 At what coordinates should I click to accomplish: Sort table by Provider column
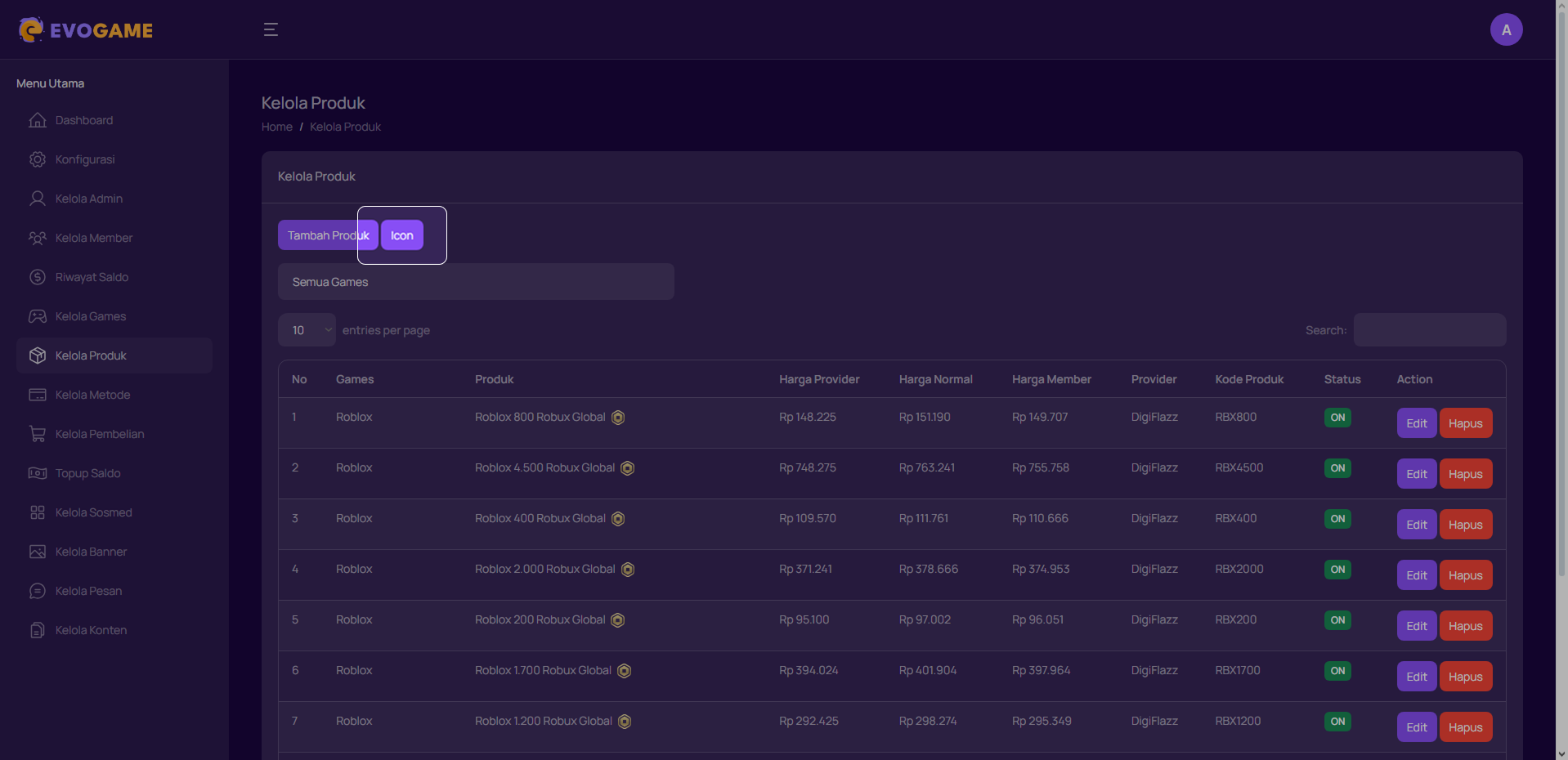[1154, 379]
